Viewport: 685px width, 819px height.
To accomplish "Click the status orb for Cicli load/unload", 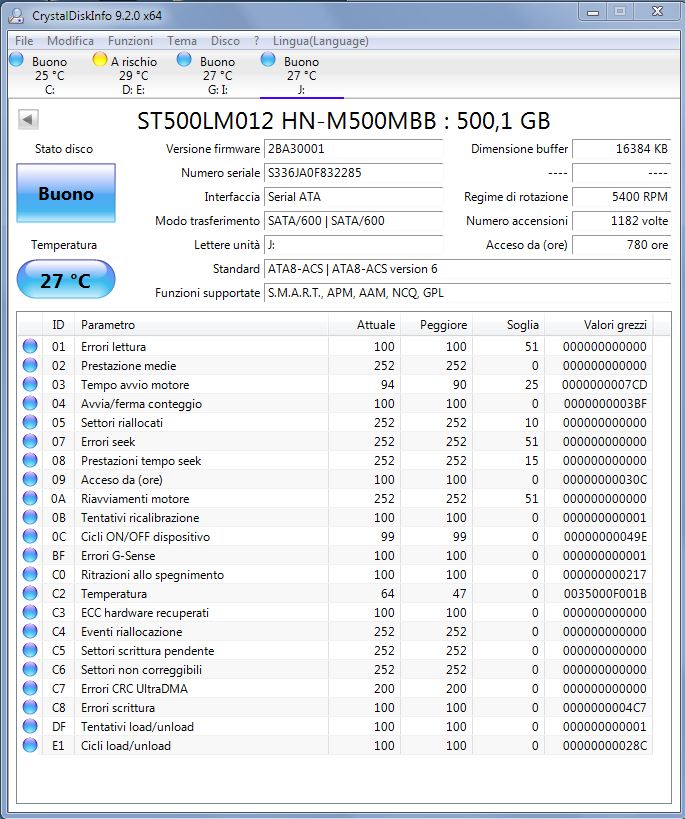I will click(x=29, y=746).
